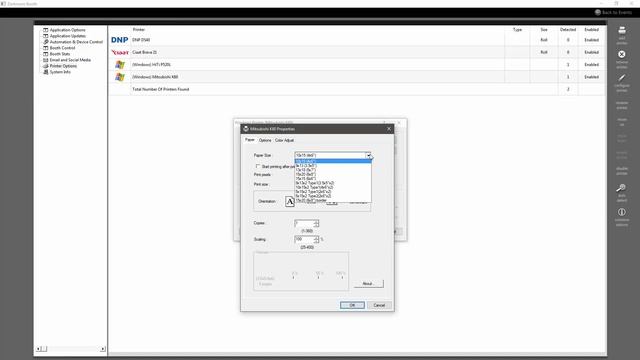640x360 pixels.
Task: Click the Citizen logo icon in printer list
Action: 120,52
